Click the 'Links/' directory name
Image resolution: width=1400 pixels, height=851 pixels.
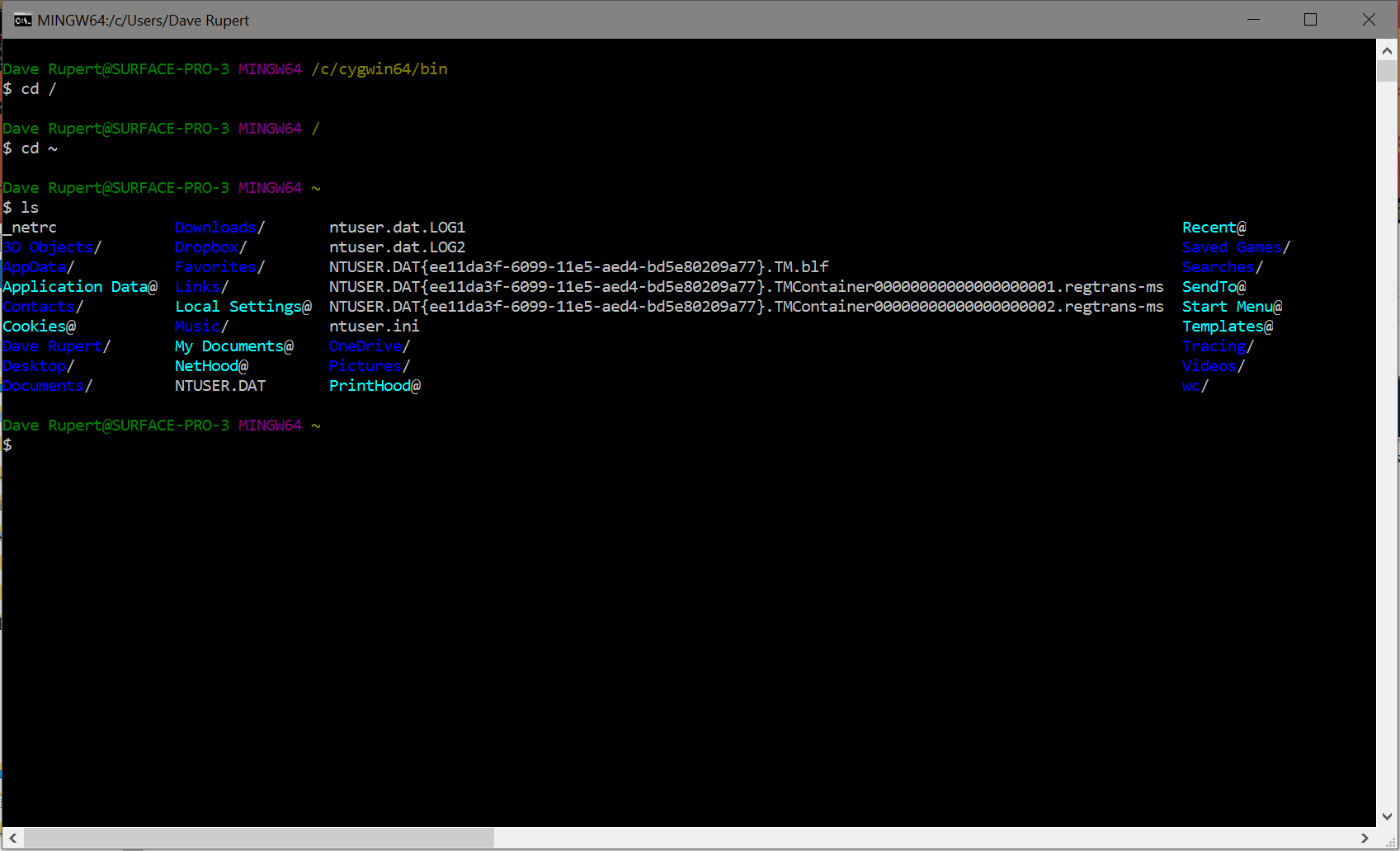coord(202,287)
